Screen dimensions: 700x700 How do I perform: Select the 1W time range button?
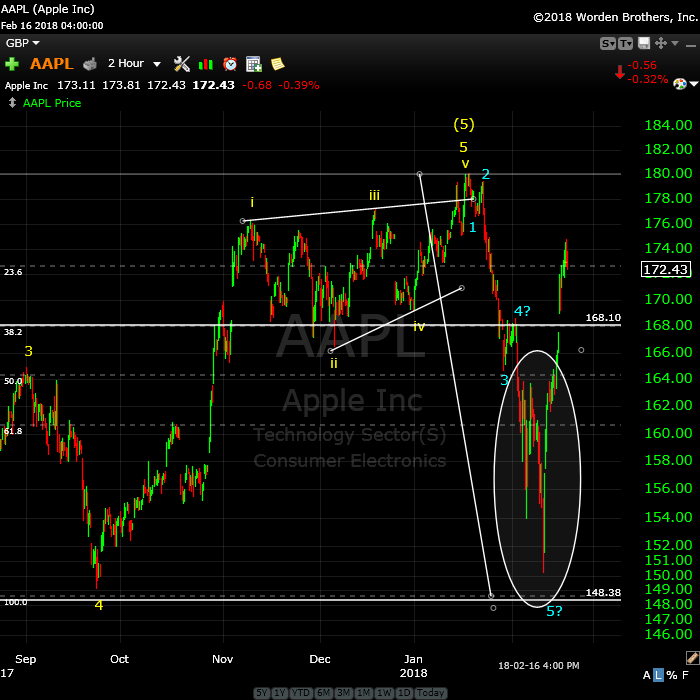pyautogui.click(x=384, y=693)
